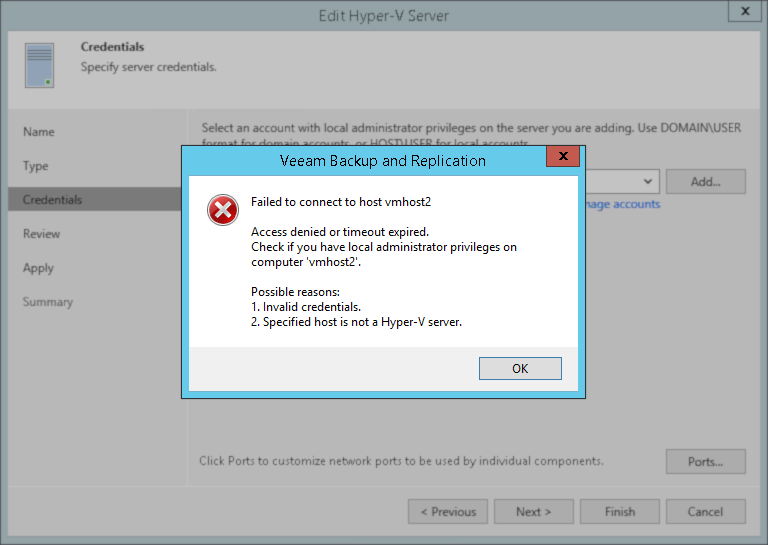Screen dimensions: 768x545
Task: Click the 'Possible reasons:' text
Action: [x=295, y=292]
